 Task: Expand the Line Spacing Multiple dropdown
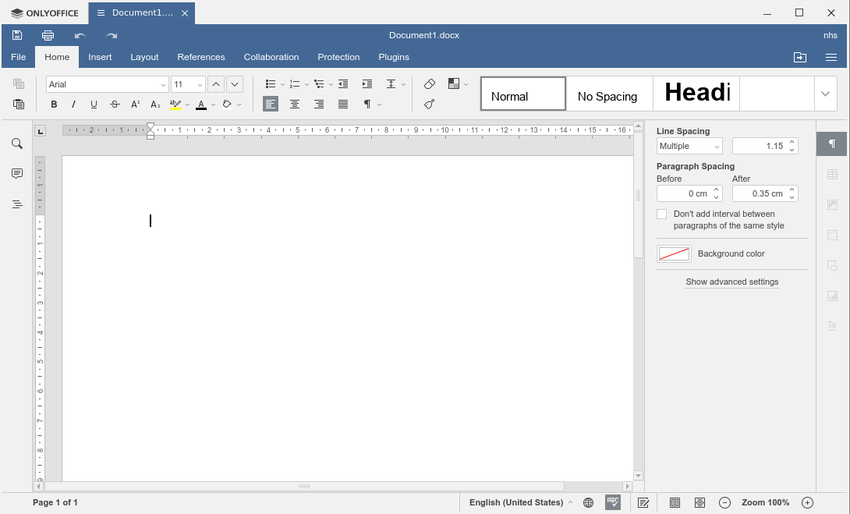pyautogui.click(x=689, y=146)
